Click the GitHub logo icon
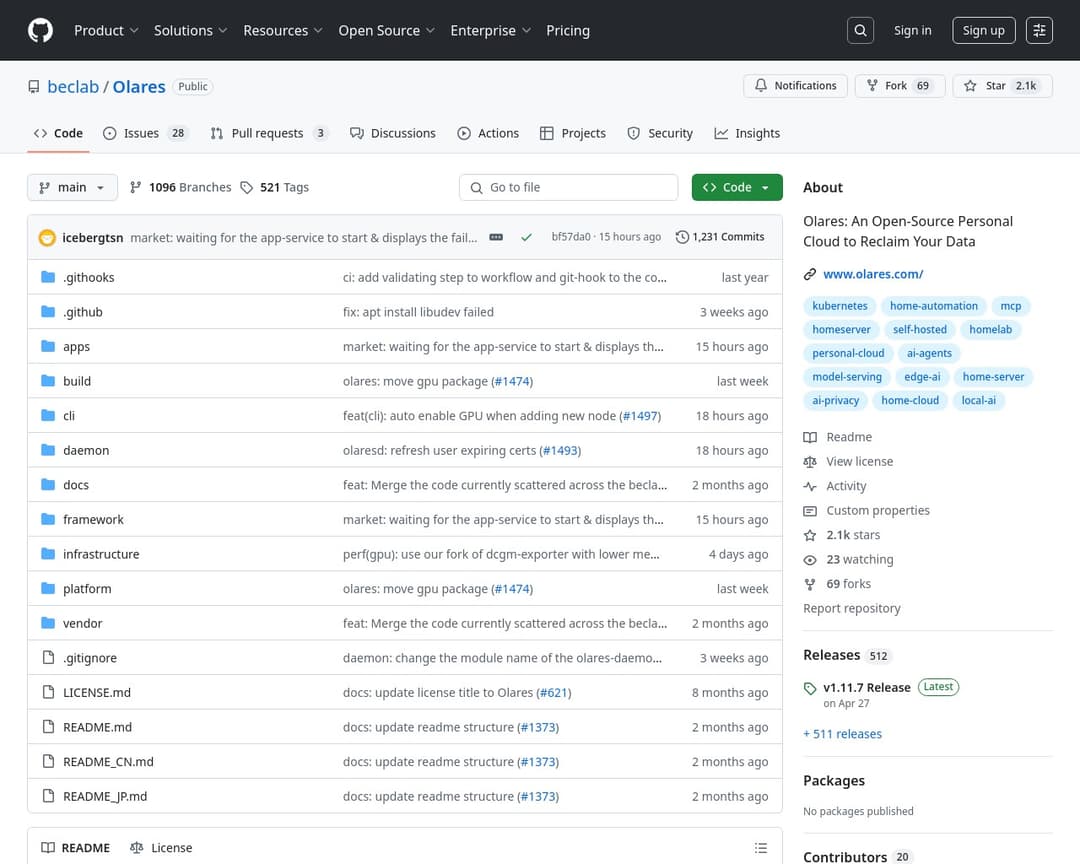1080x864 pixels. coord(41,30)
